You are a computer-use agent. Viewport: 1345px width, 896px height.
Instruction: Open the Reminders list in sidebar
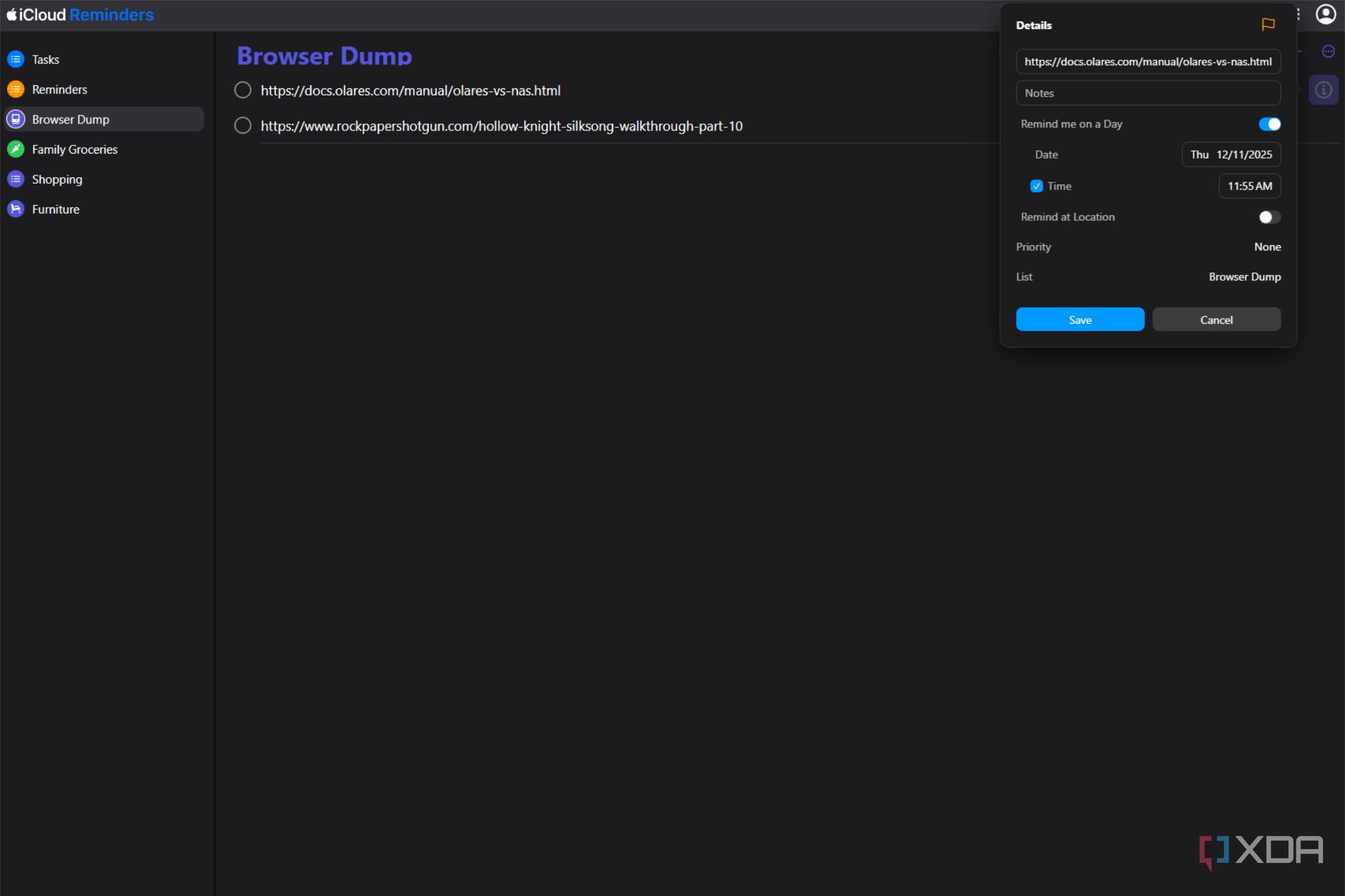[104, 90]
